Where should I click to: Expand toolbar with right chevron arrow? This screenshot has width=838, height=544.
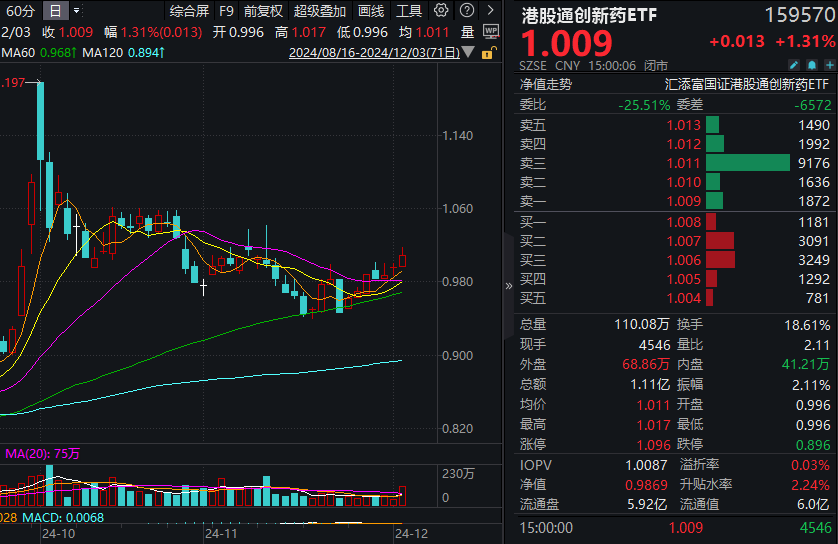[489, 11]
